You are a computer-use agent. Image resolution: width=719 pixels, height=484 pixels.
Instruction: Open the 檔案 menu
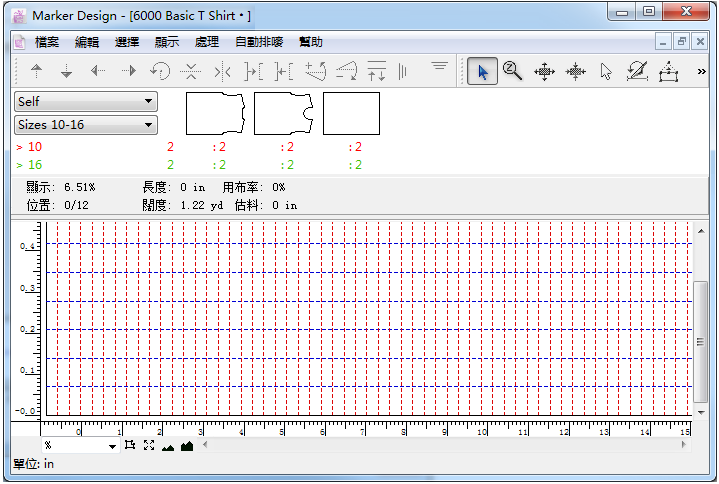(x=47, y=42)
